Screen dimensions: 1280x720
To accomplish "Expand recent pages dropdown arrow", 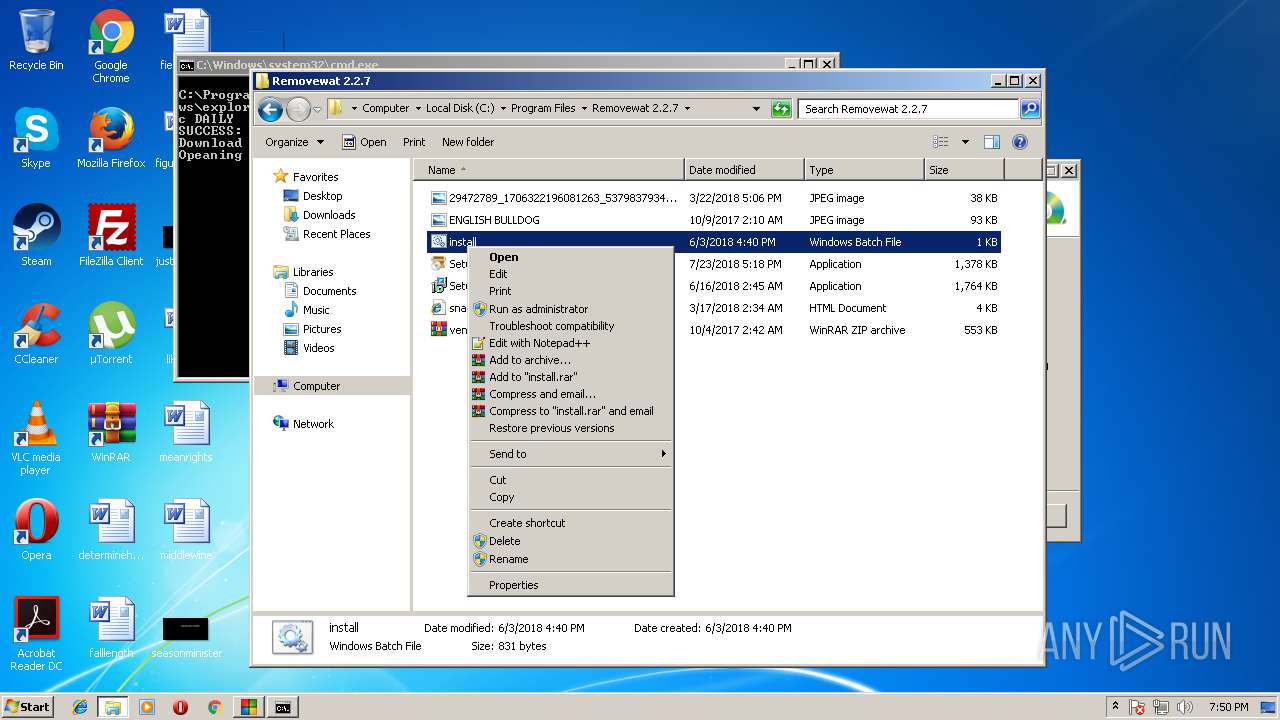I will [x=317, y=109].
